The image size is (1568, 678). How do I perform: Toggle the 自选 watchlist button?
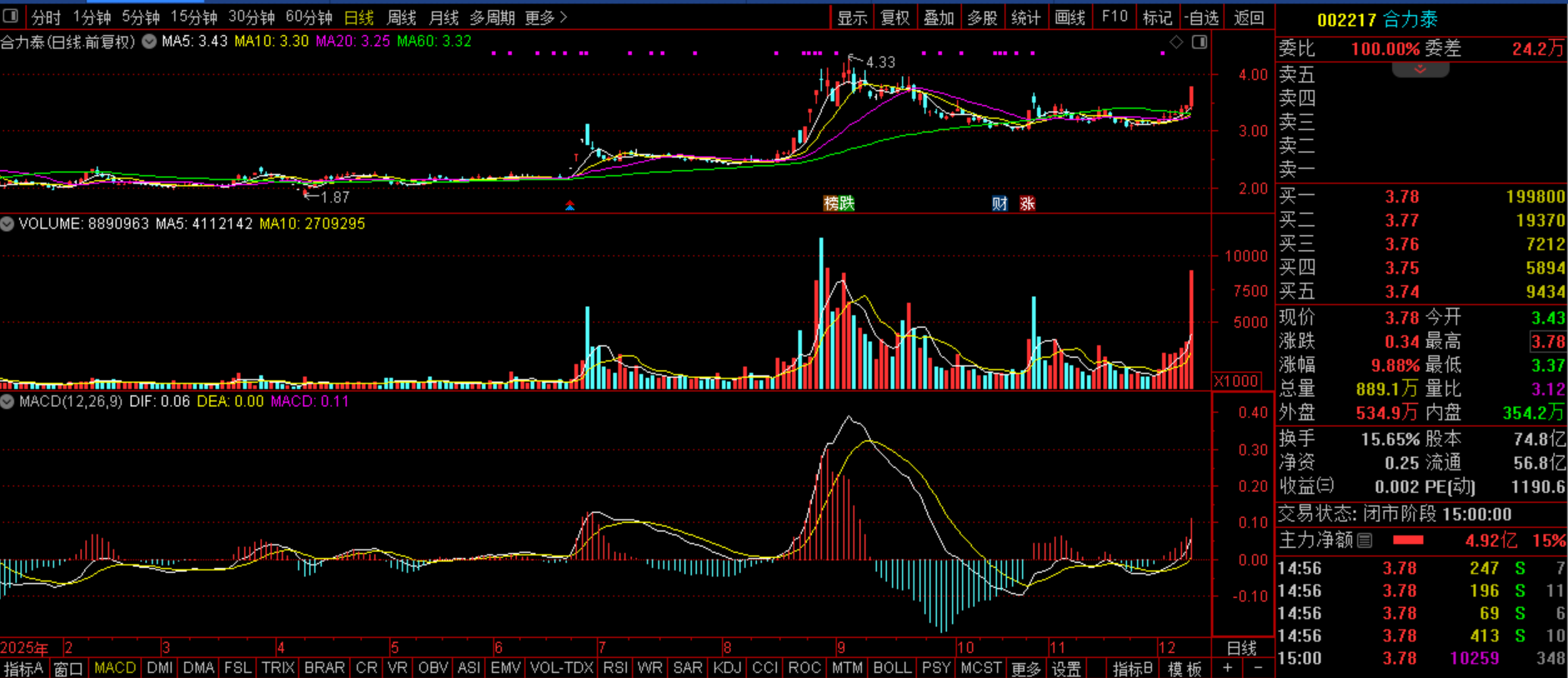(1201, 18)
